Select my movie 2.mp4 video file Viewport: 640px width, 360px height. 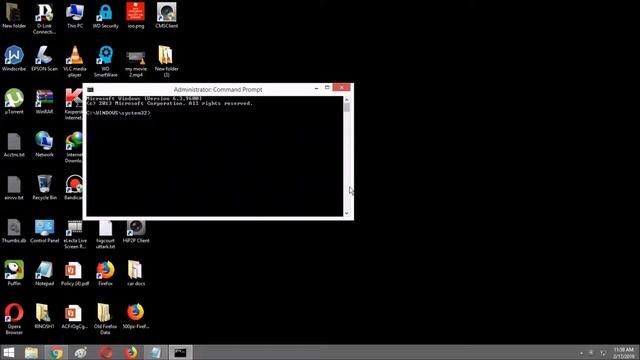136,63
